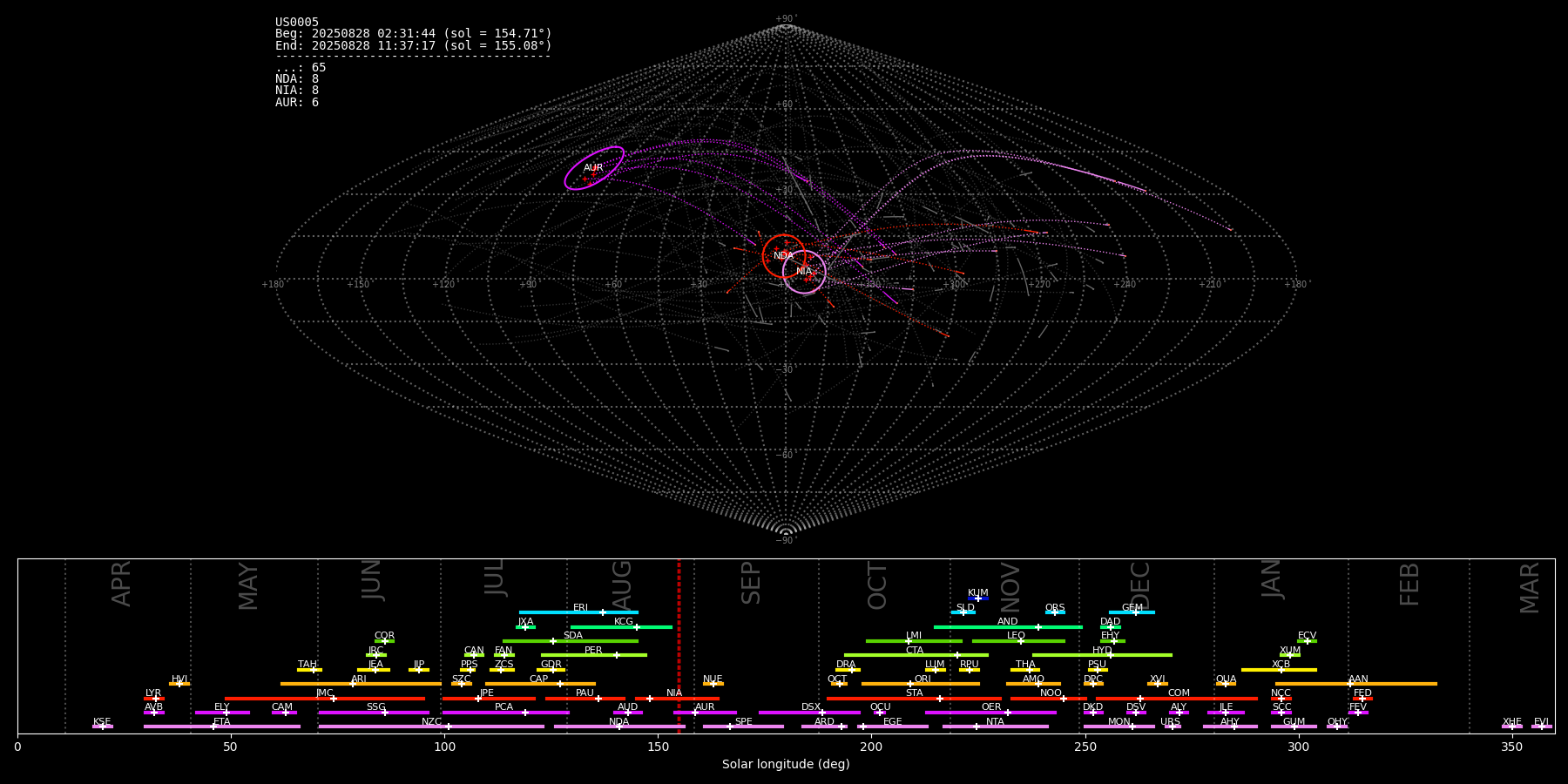The height and width of the screenshot is (784, 1568).
Task: Click the SEP month label in the timeline
Action: 751,583
